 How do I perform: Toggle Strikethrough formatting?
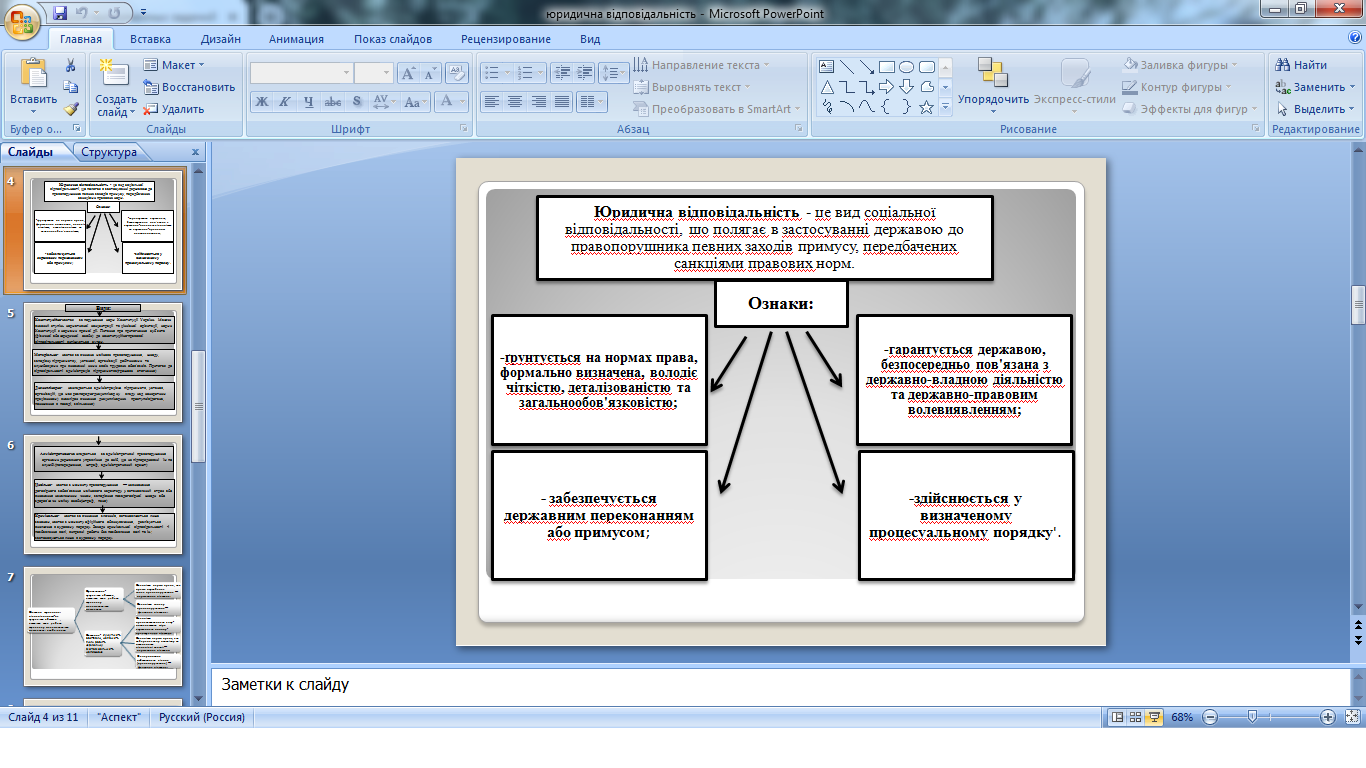click(333, 101)
